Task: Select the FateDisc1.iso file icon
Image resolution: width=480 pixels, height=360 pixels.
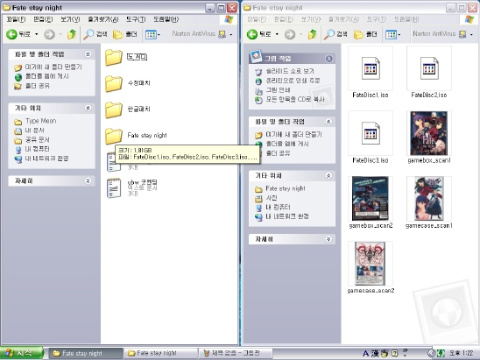Action: [x=370, y=68]
